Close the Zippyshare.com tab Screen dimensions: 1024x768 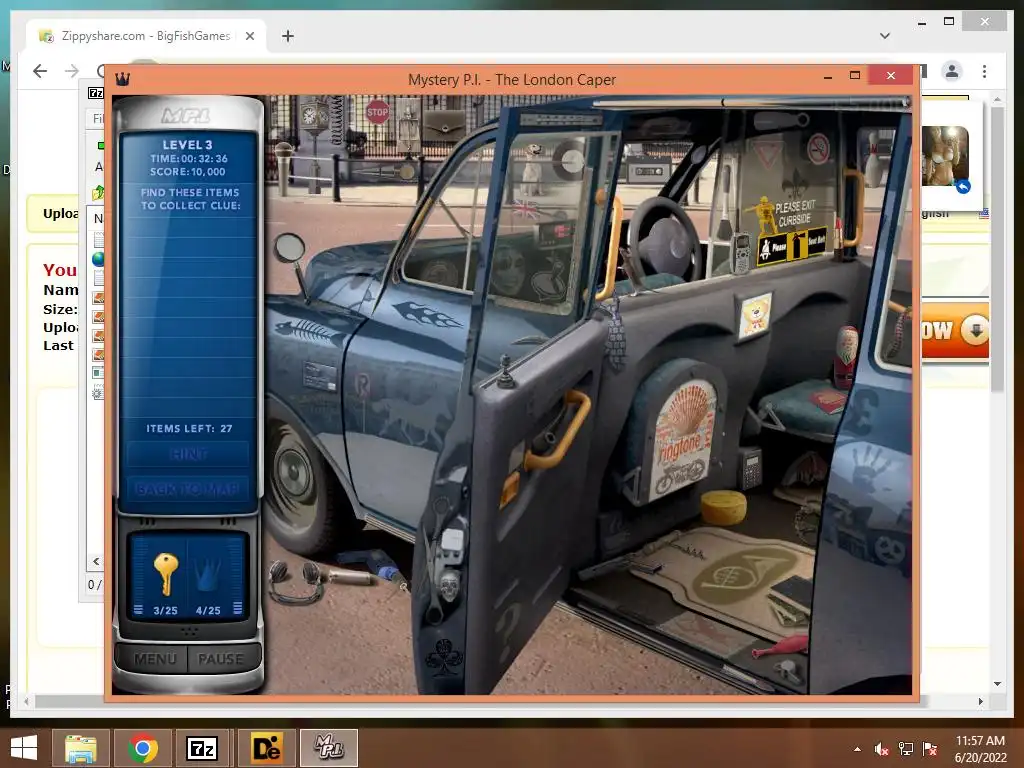[250, 36]
